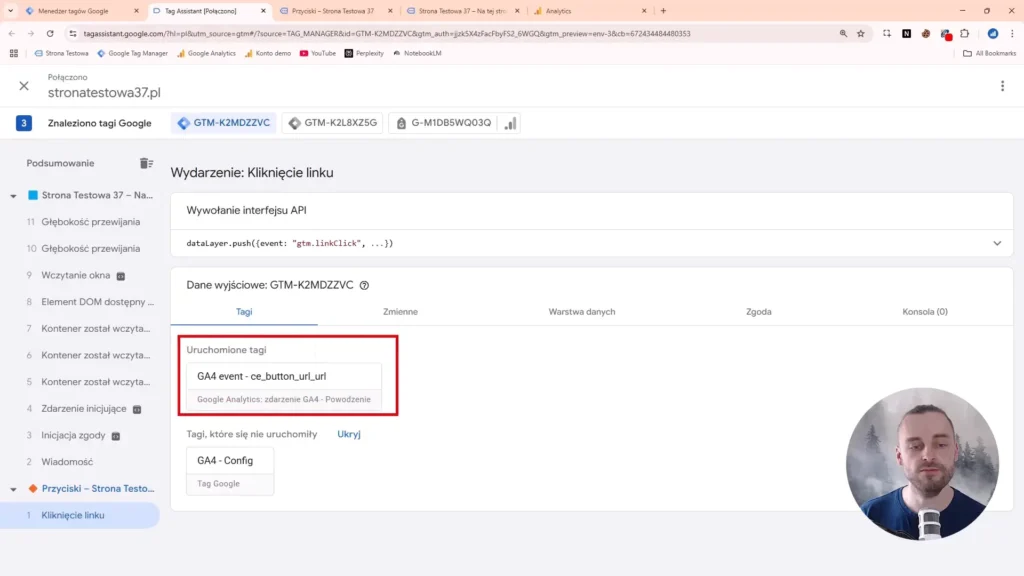Click the Ukryj link
Viewport: 1024px width, 576px height.
[x=349, y=434]
